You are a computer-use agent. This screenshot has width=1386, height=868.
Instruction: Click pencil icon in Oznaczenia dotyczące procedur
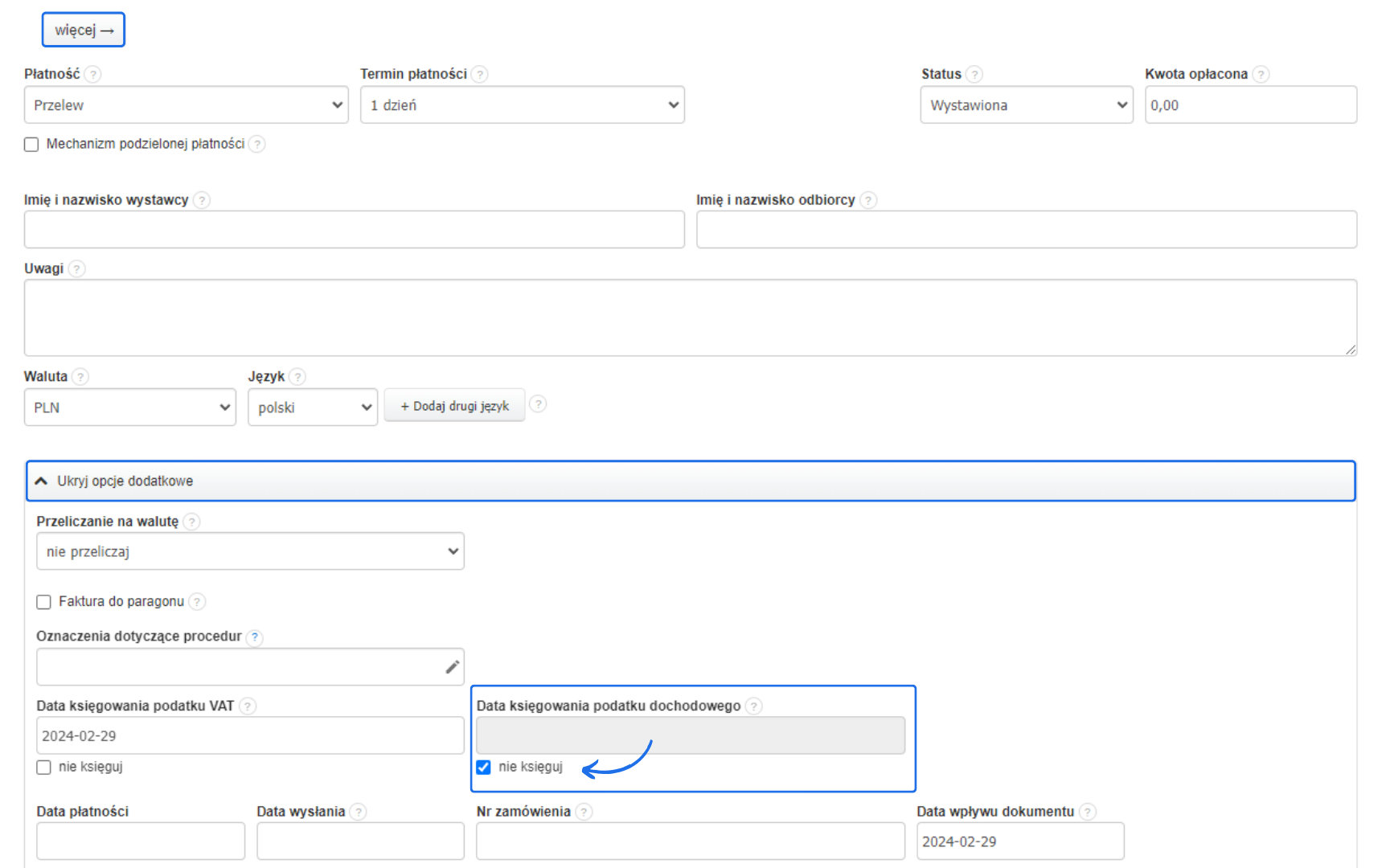pyautogui.click(x=453, y=667)
